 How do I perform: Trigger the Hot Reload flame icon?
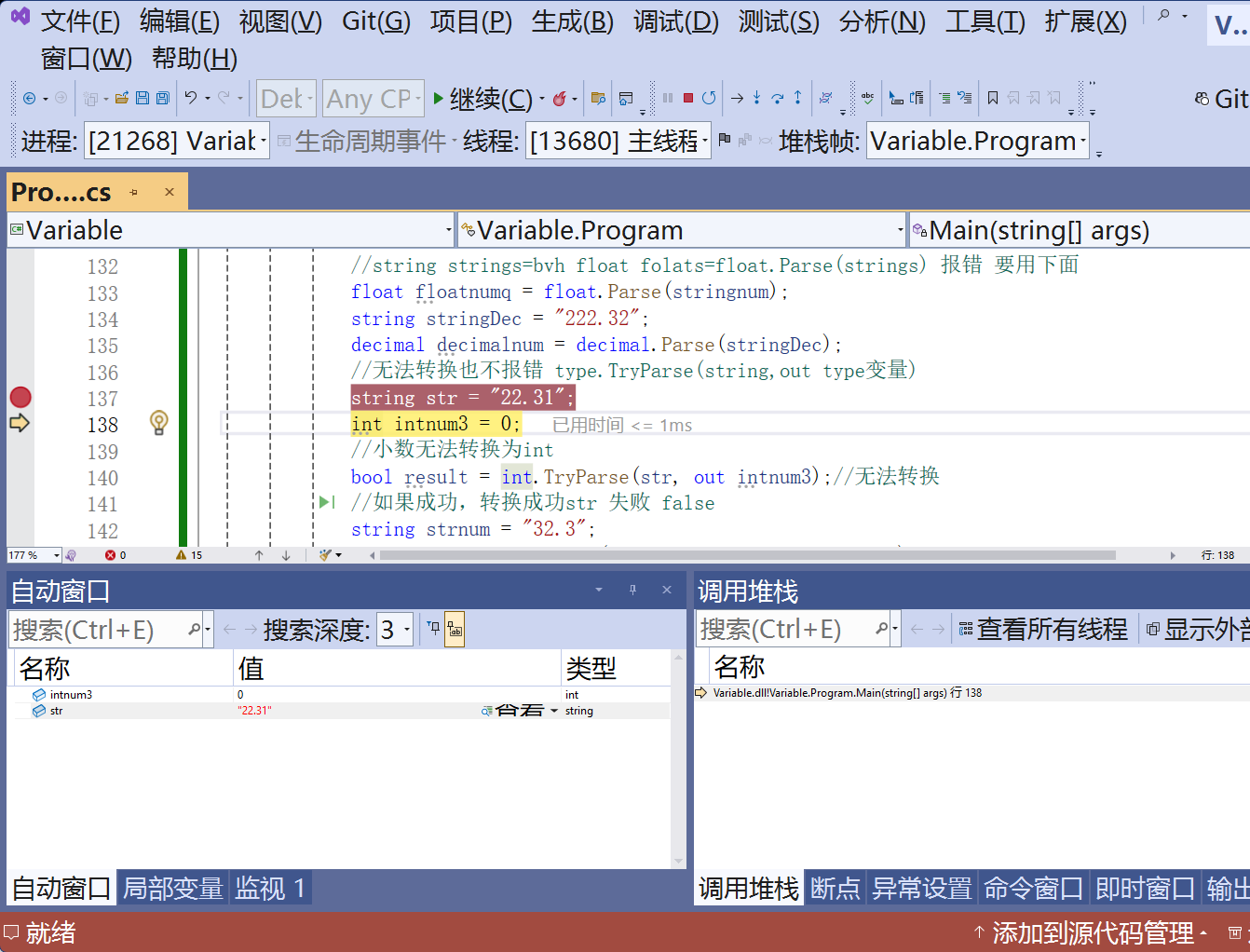559,98
